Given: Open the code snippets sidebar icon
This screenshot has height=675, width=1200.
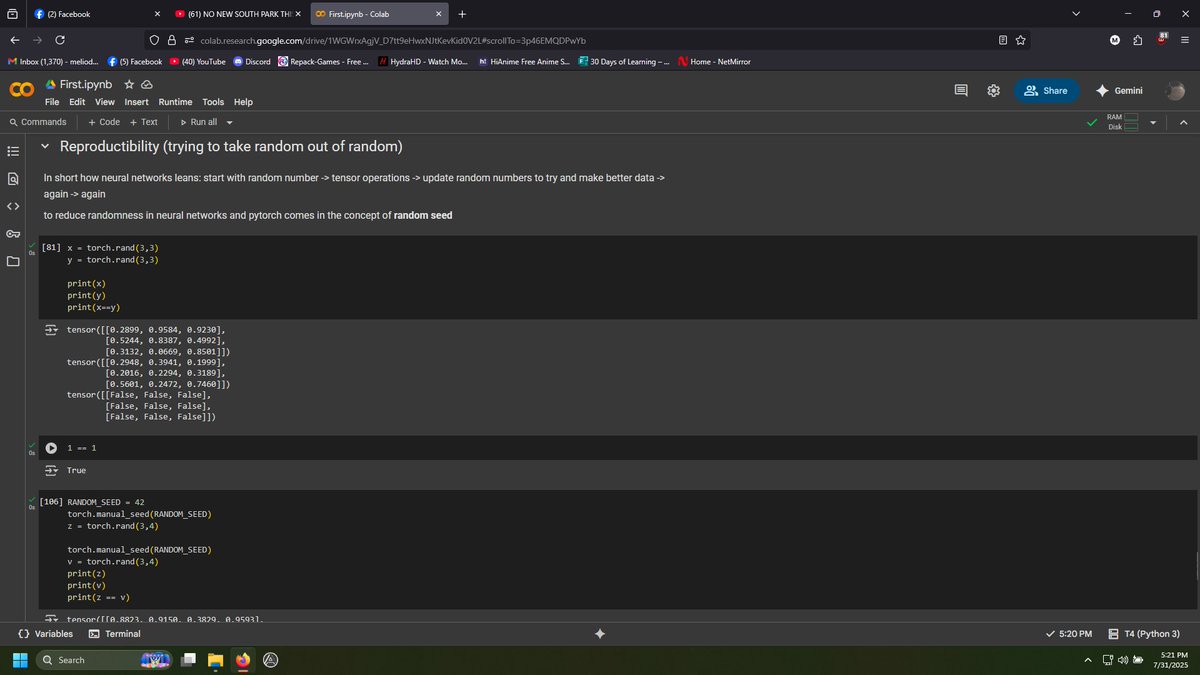Looking at the screenshot, I should point(13,207).
